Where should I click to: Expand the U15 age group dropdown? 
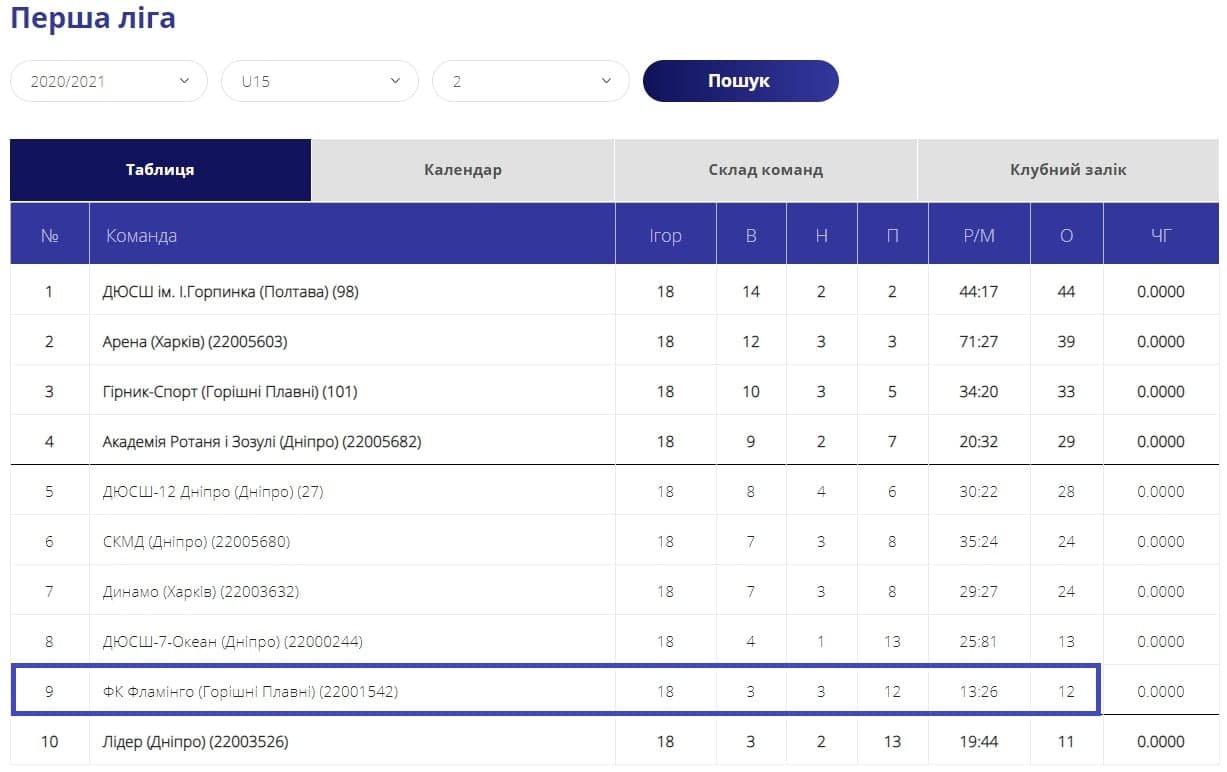pos(319,81)
